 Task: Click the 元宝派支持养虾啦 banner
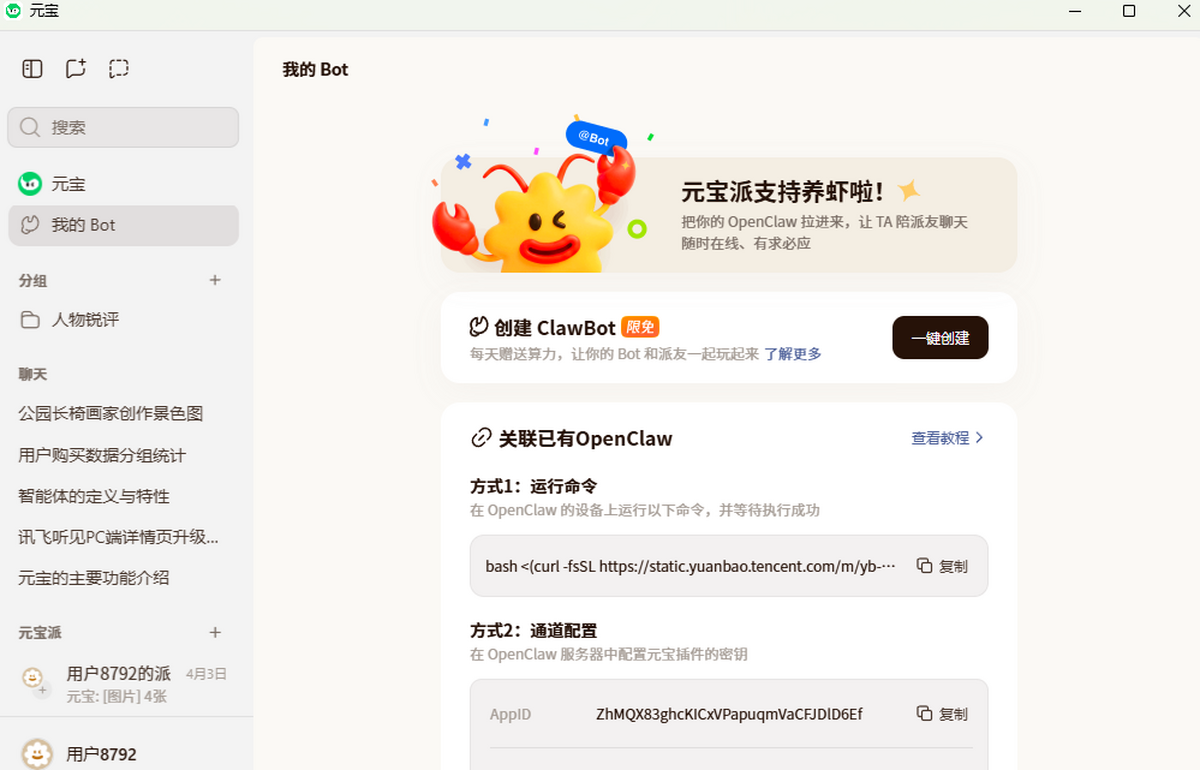coord(729,214)
